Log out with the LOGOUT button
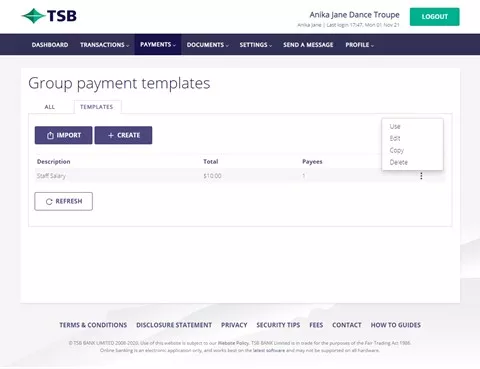Image resolution: width=480 pixels, height=369 pixels. (x=435, y=17)
